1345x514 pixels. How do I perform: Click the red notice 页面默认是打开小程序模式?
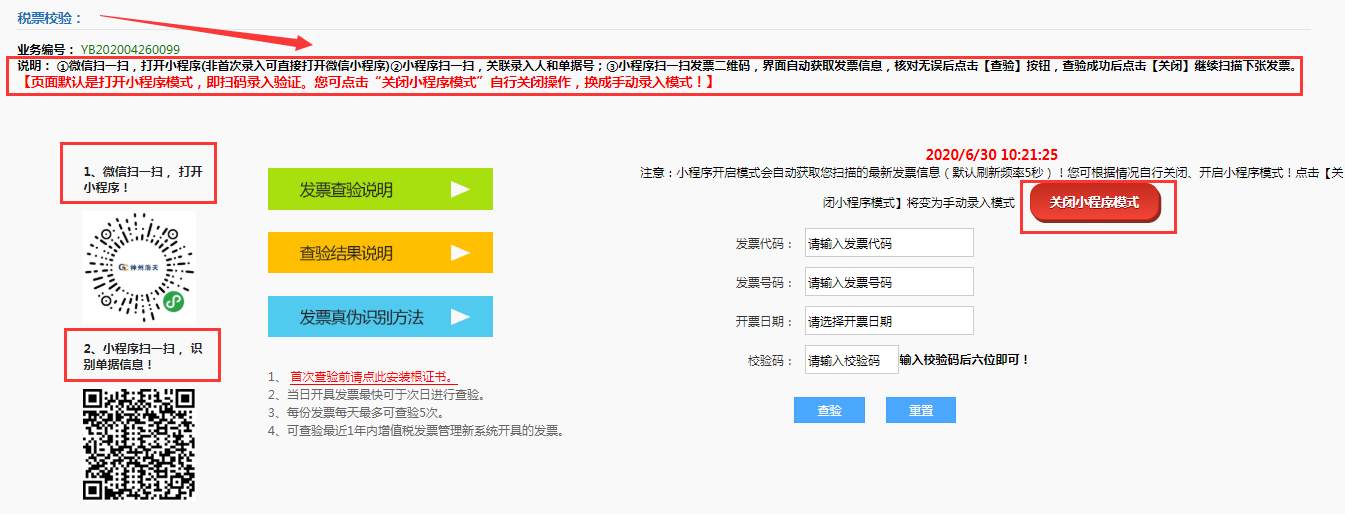click(x=367, y=83)
